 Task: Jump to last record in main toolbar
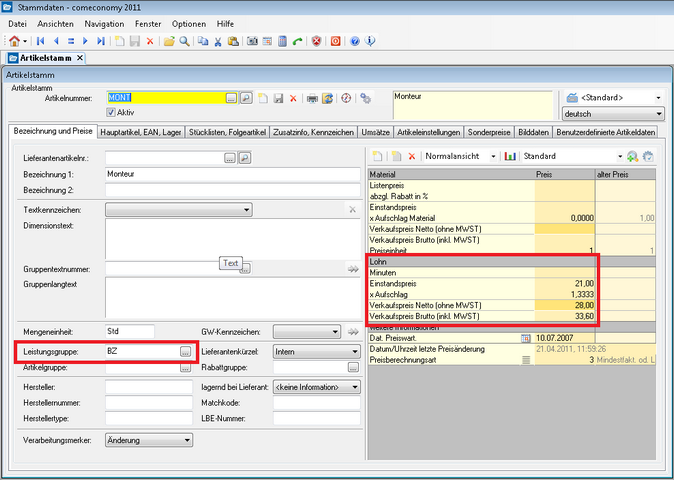[101, 41]
